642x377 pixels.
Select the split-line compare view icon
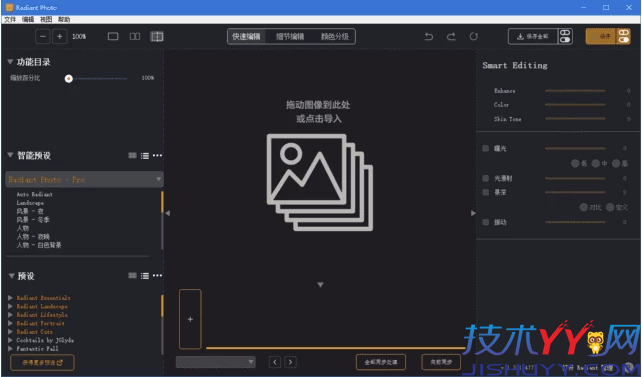pos(157,36)
